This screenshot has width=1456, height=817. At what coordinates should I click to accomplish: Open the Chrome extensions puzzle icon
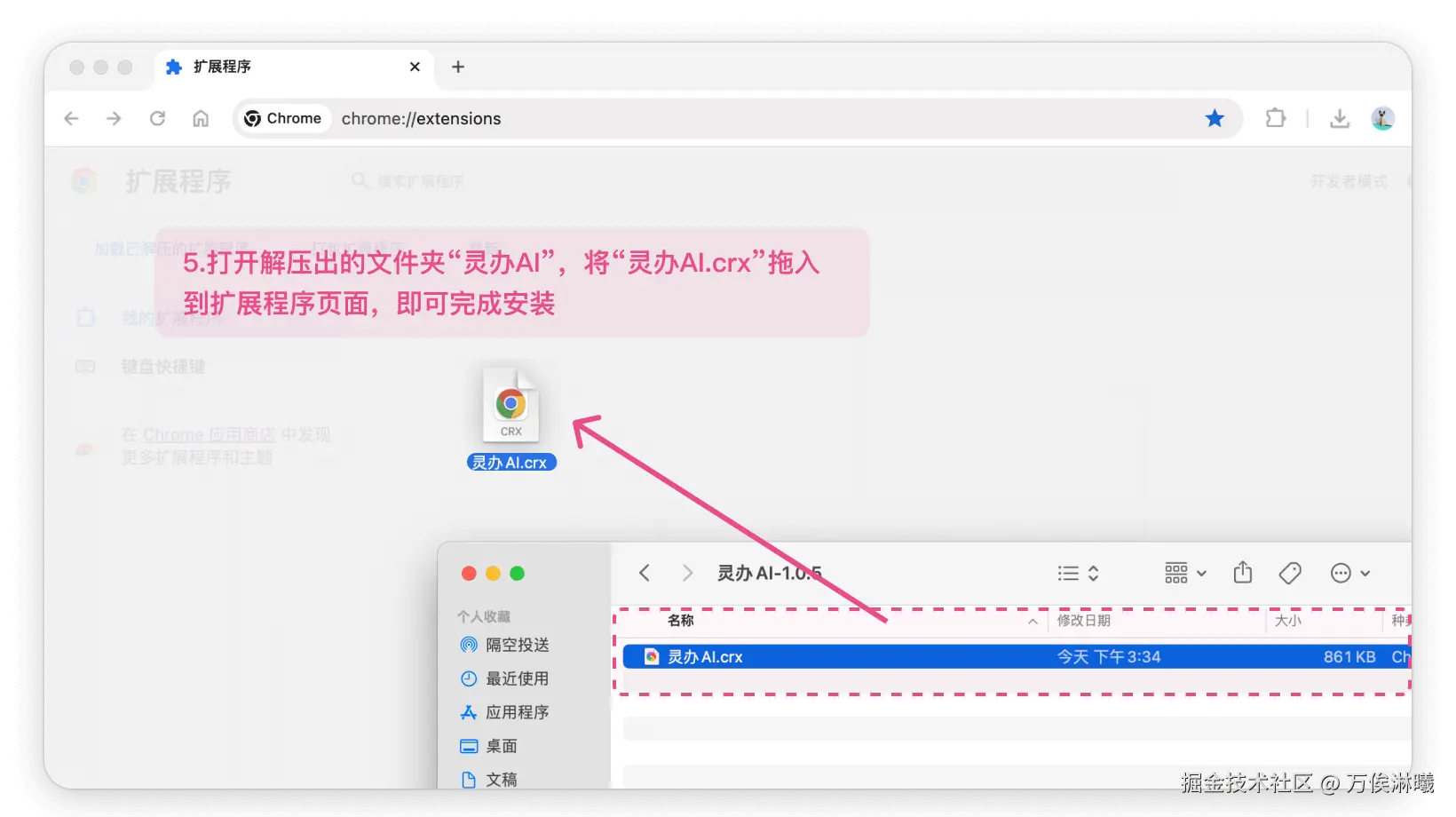point(1276,118)
